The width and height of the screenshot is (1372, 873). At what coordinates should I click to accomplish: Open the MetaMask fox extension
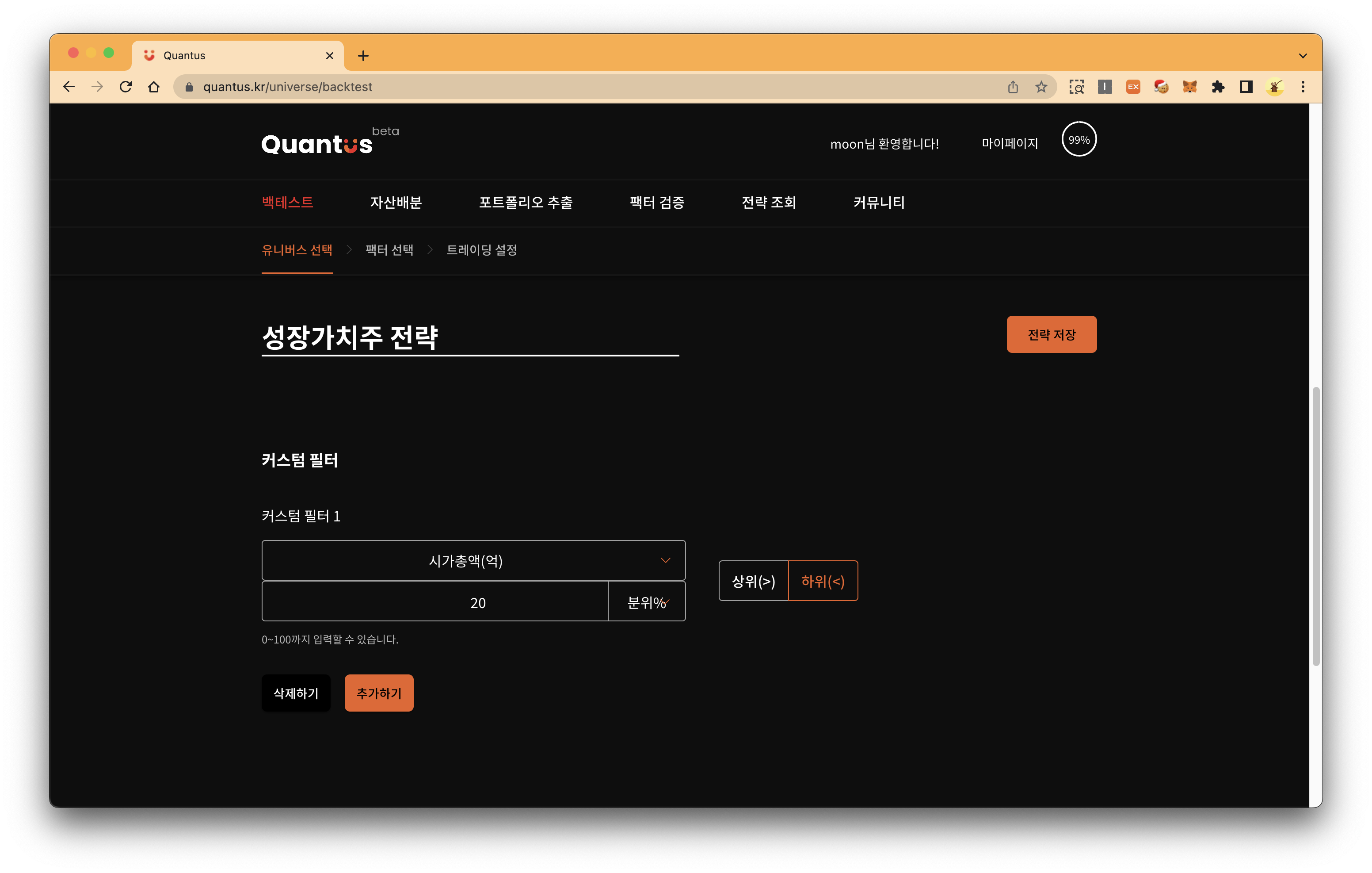1190,87
